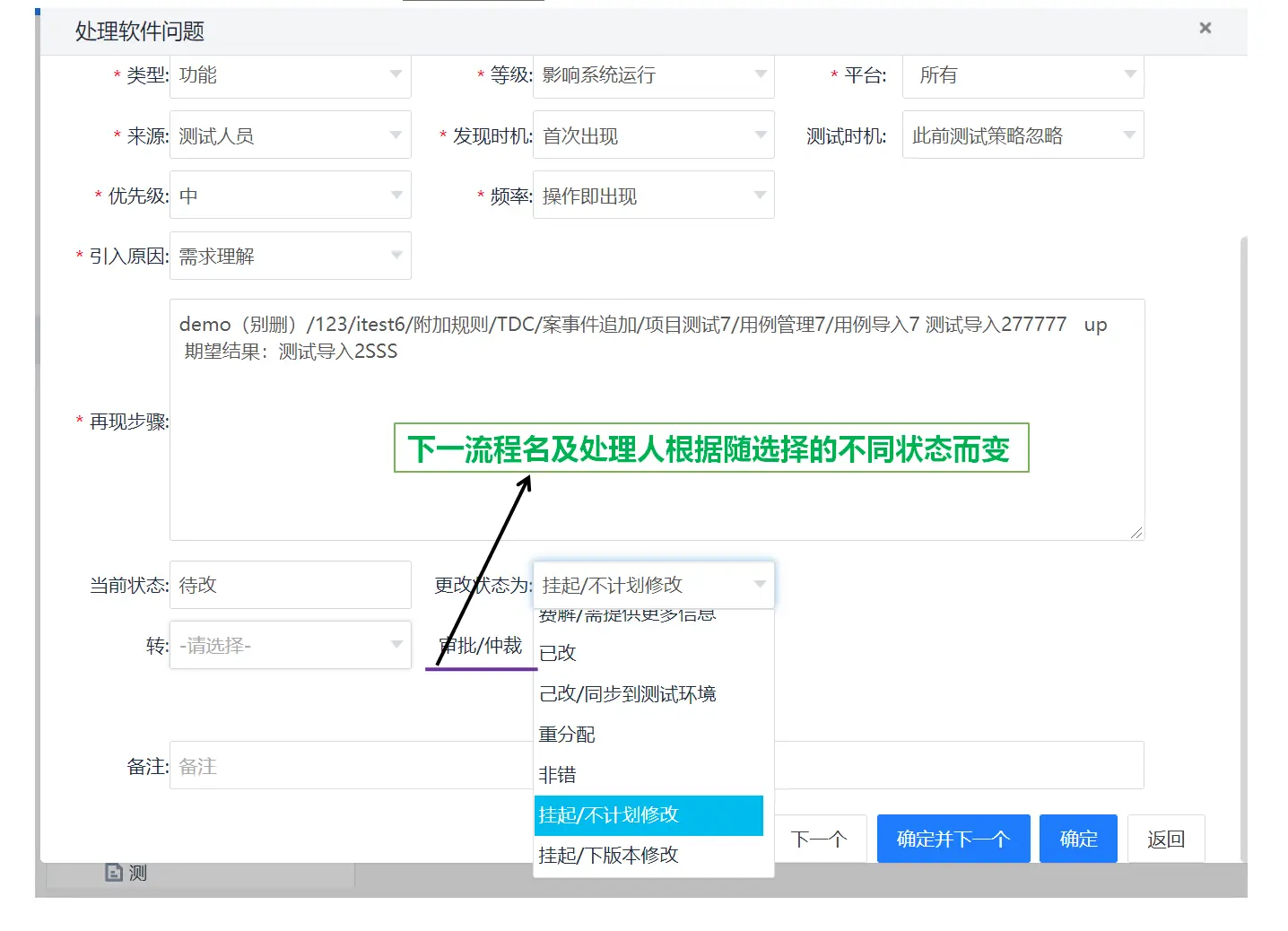Select 已改 in the status list
This screenshot has width=1288, height=931.
(648, 653)
